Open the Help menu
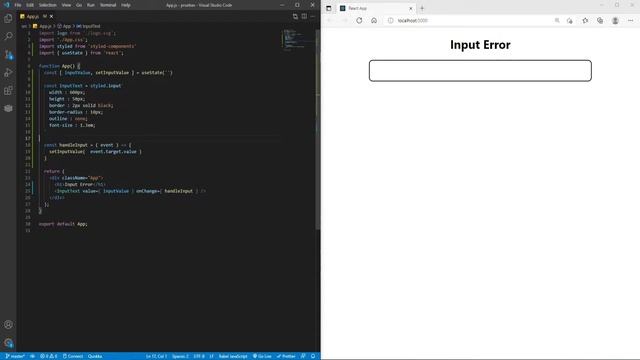 point(126,5)
